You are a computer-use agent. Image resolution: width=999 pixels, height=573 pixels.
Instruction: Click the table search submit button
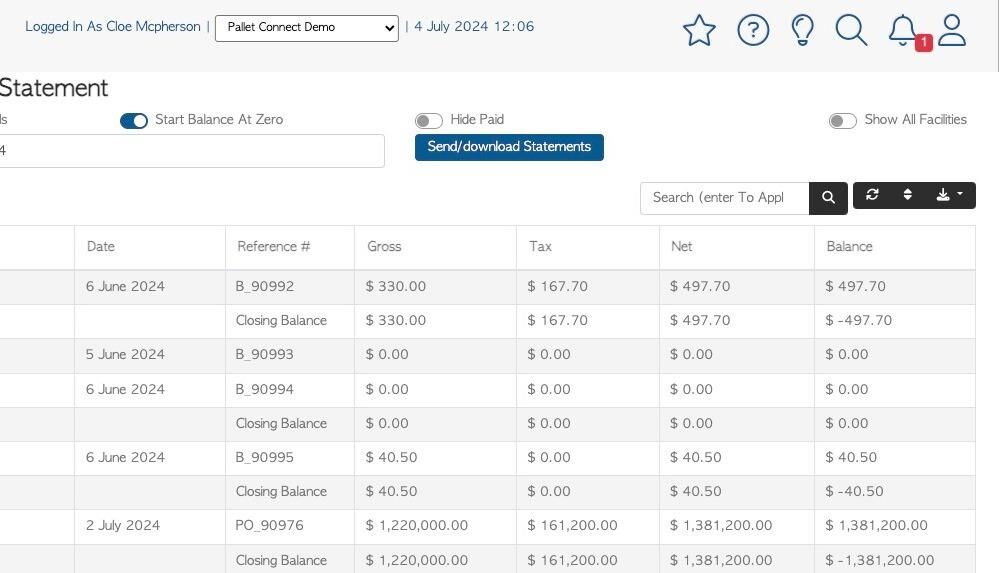[828, 198]
